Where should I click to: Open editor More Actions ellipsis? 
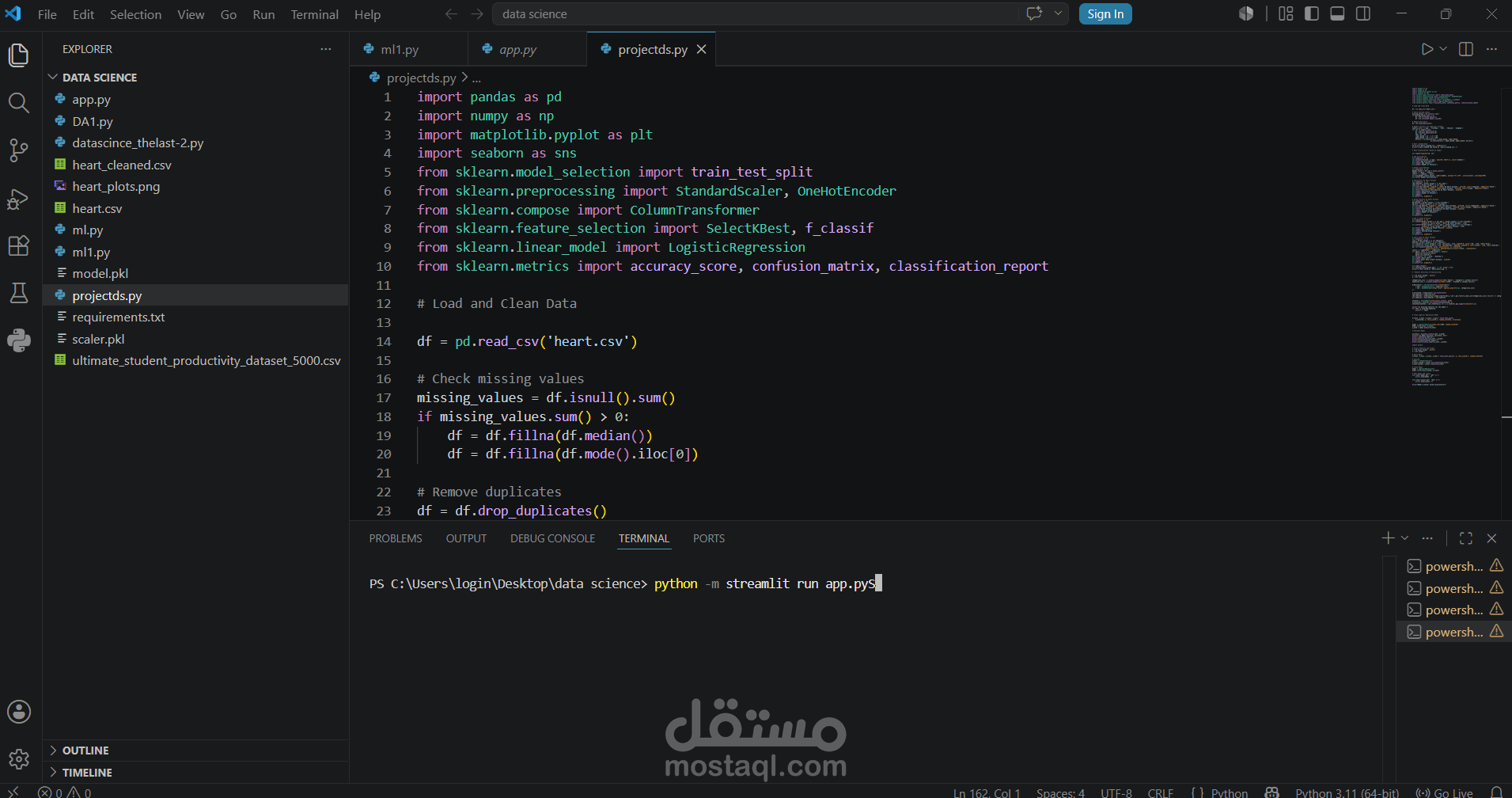(1491, 49)
